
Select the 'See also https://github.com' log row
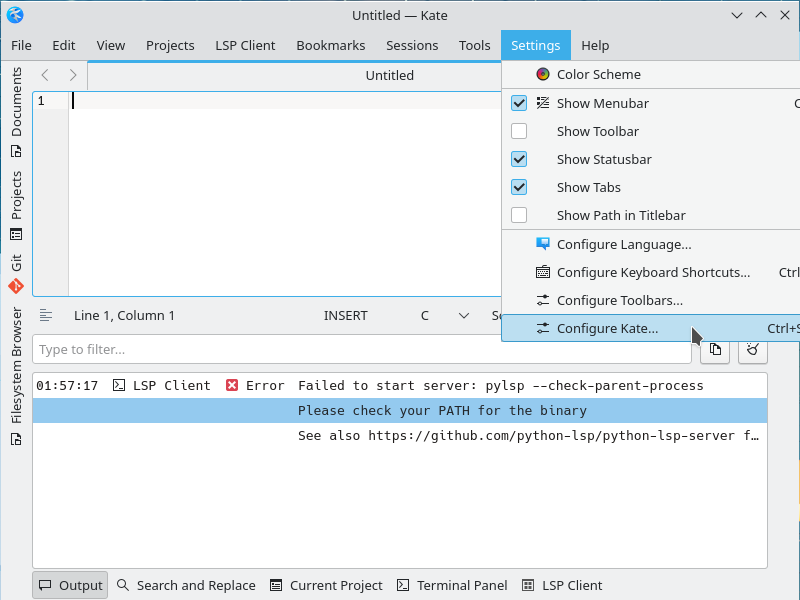click(400, 435)
